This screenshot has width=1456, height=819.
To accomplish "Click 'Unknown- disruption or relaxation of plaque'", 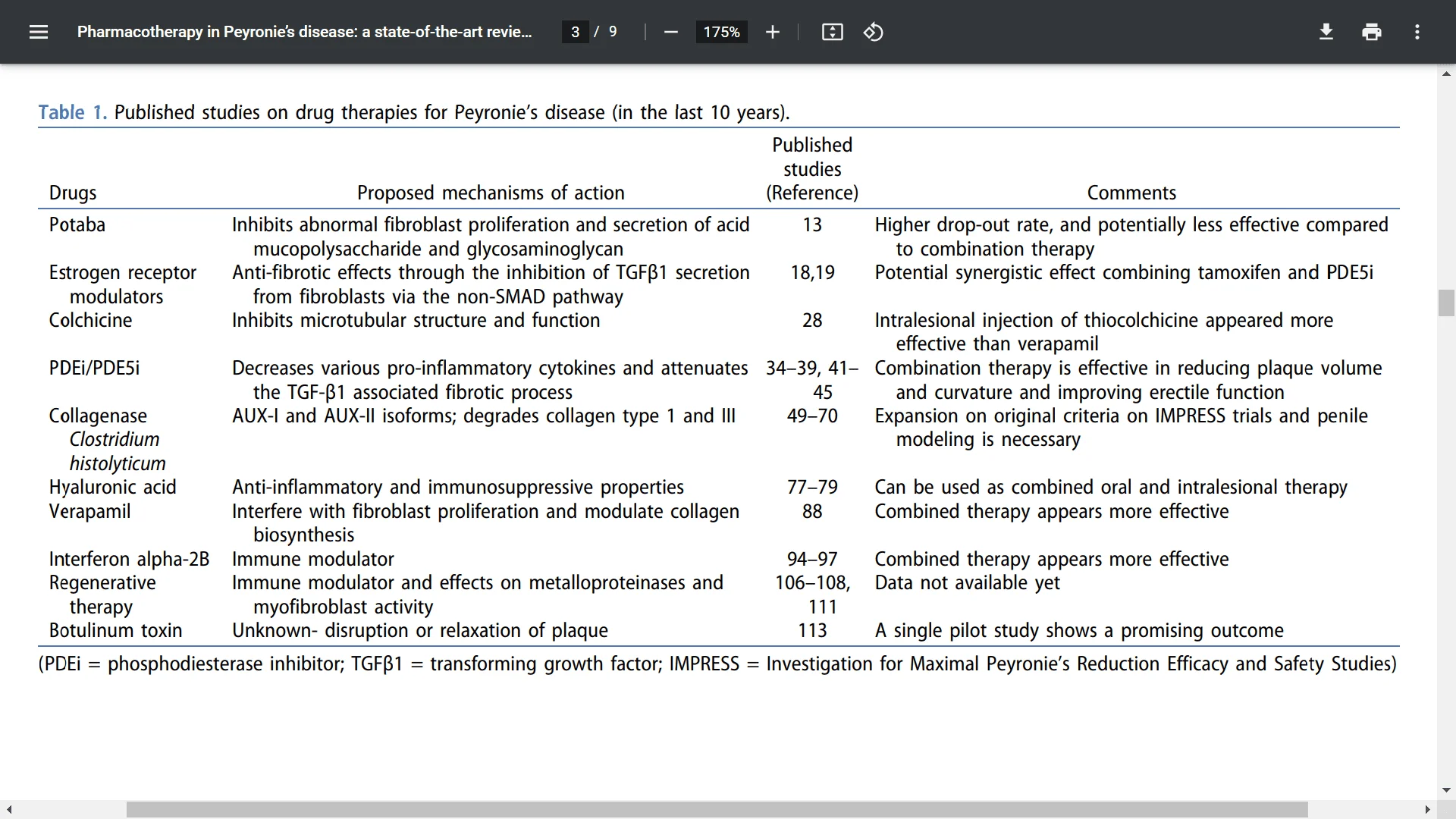I will [419, 630].
